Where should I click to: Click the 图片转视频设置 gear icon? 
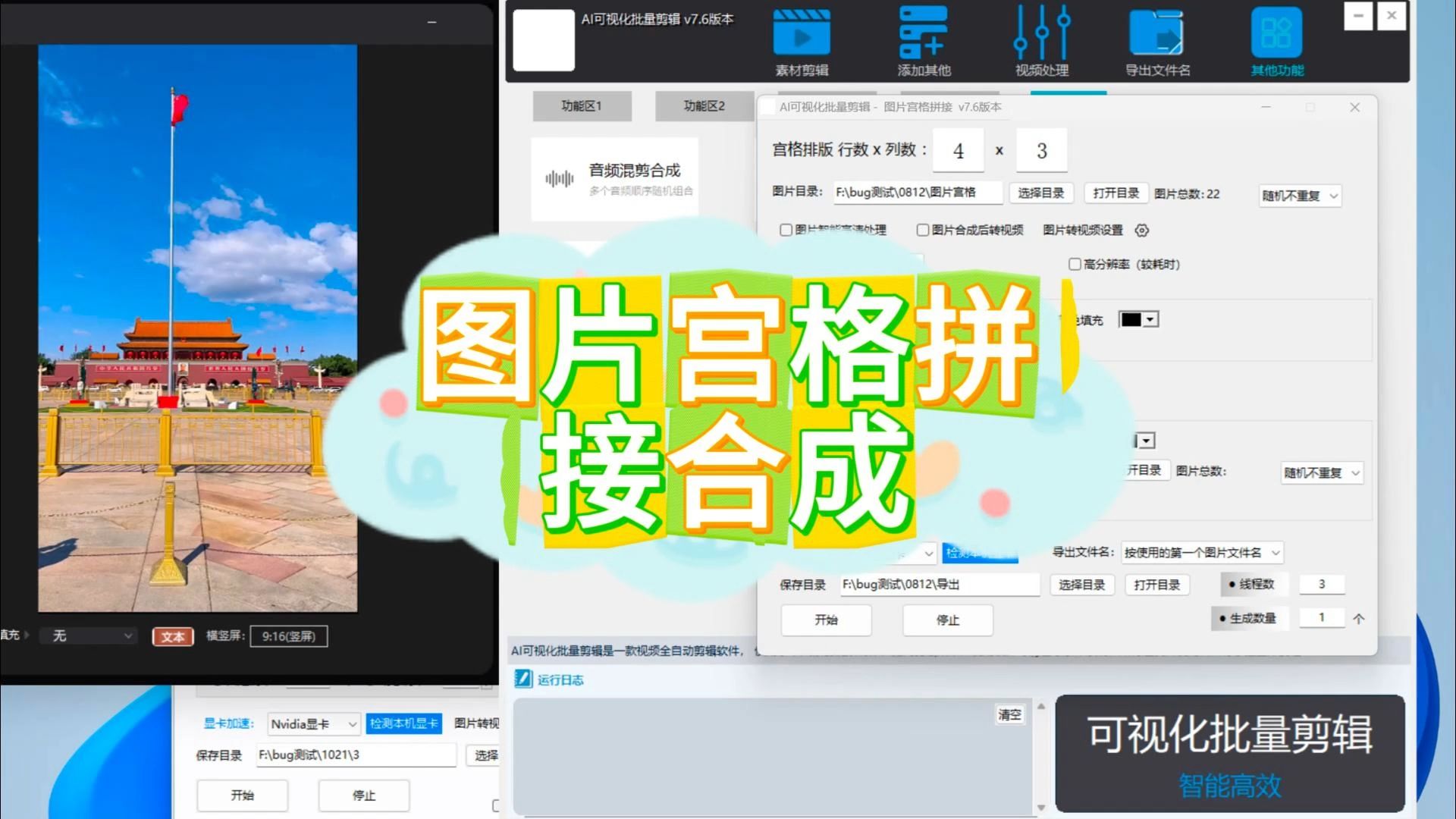point(1141,230)
